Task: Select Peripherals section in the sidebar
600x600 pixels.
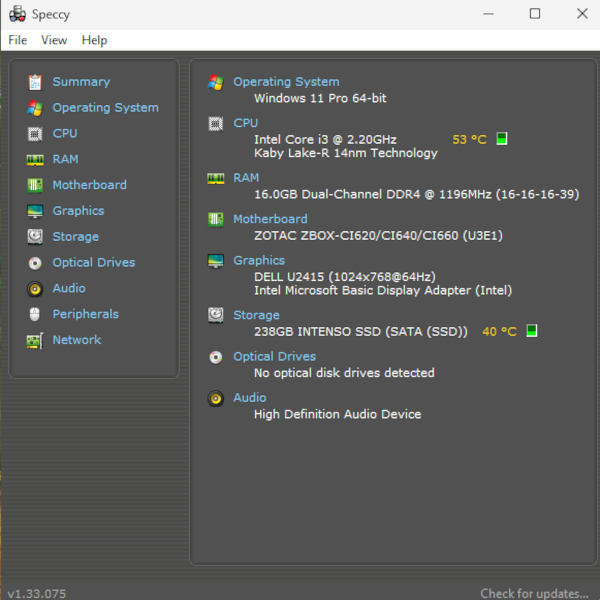Action: (85, 314)
